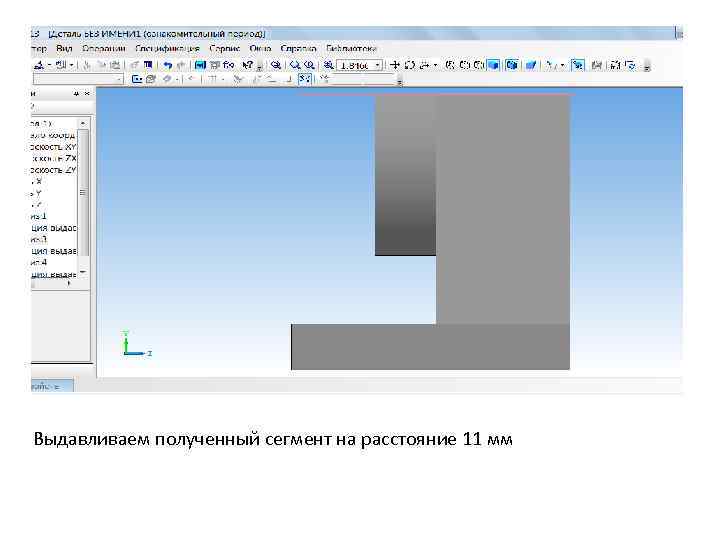Select the hidden-lines-removed display icon
The width and height of the screenshot is (720, 540).
coord(465,65)
